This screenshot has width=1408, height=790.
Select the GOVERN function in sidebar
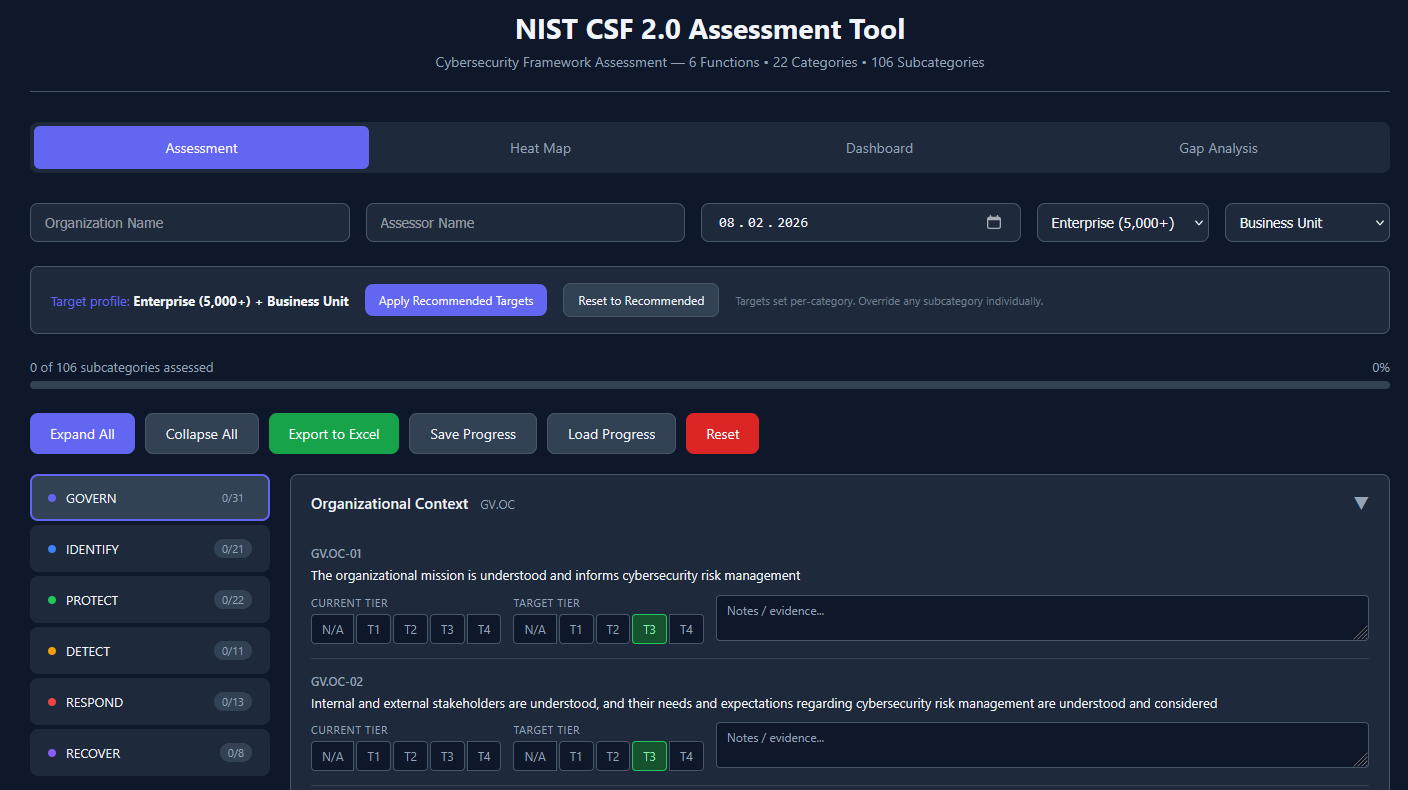[x=150, y=498]
